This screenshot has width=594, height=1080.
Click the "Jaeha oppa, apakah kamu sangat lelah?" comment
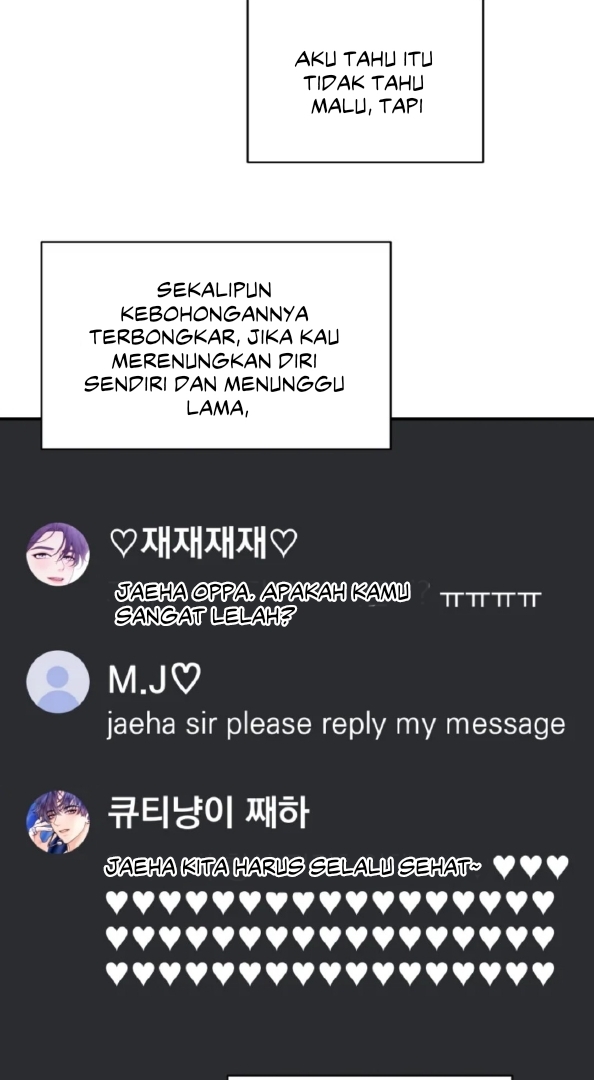click(263, 604)
